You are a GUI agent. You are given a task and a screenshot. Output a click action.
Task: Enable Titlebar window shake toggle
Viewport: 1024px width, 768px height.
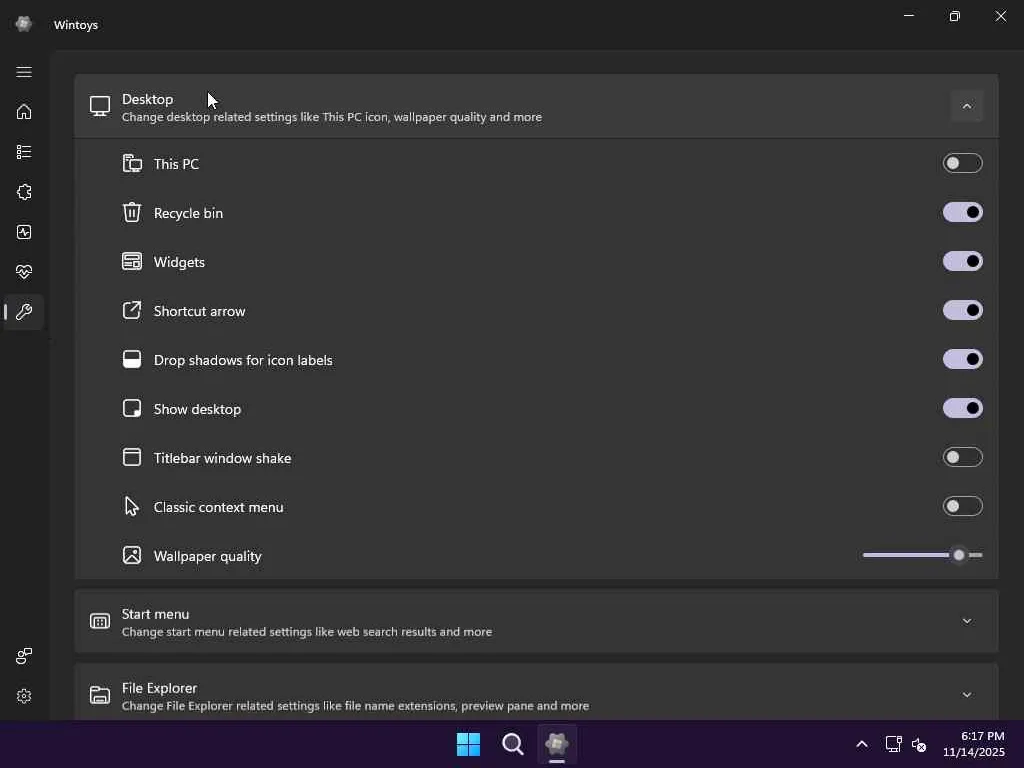pyautogui.click(x=963, y=457)
